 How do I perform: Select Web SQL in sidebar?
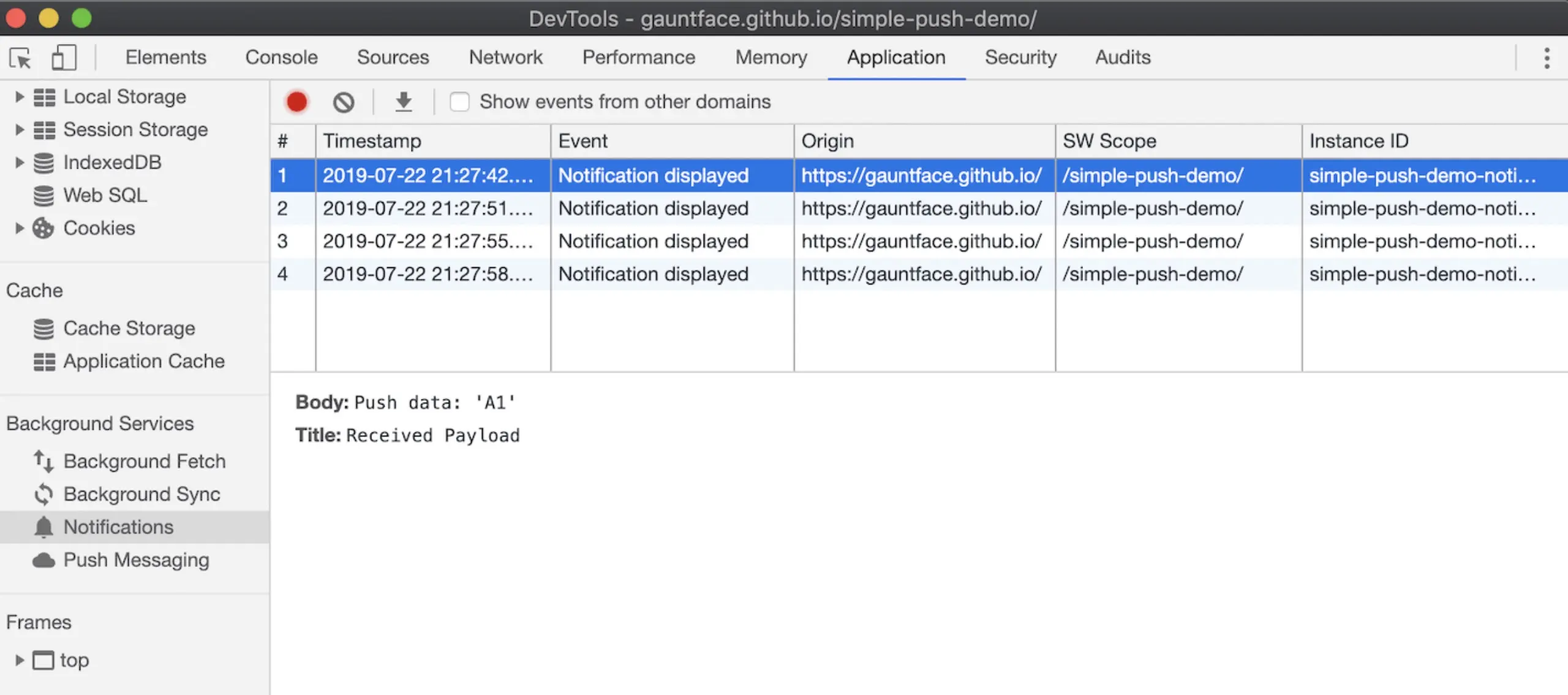(105, 195)
